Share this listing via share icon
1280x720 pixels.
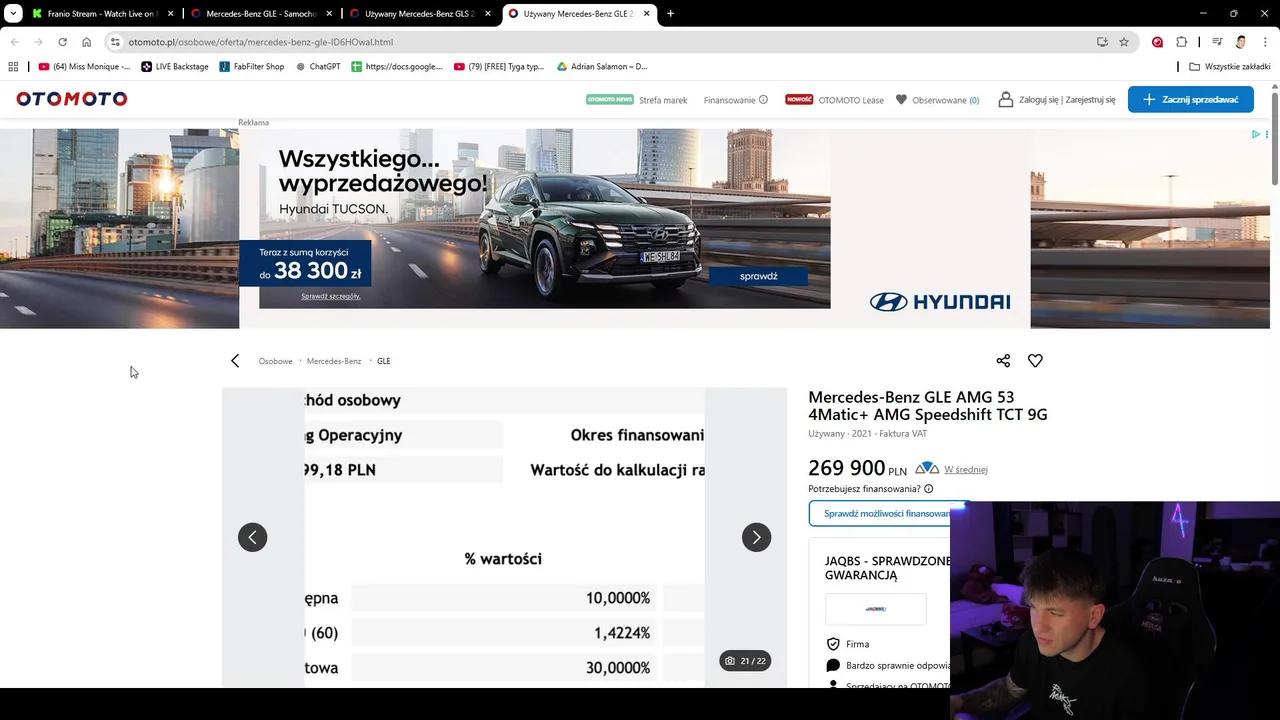pyautogui.click(x=1003, y=361)
